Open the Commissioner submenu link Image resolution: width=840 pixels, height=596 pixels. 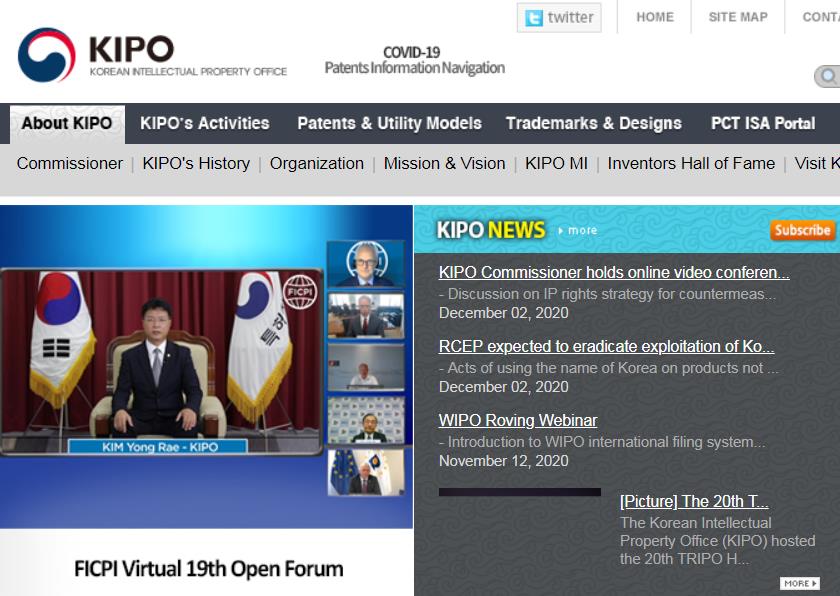[70, 163]
